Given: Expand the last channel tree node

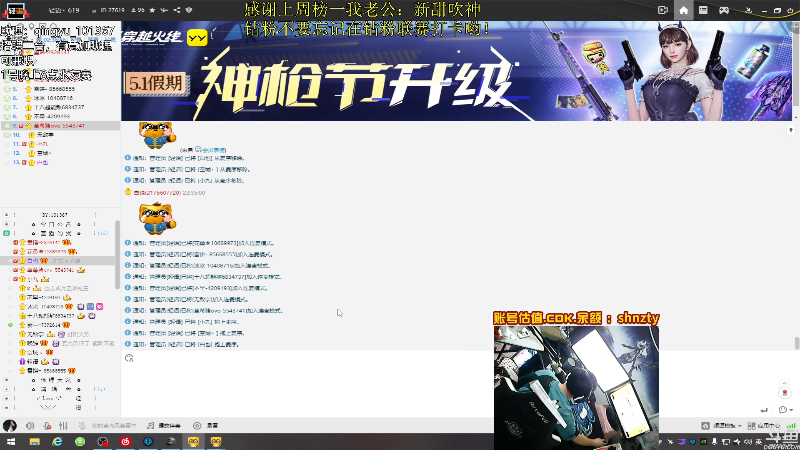Looking at the screenshot, I should tap(7, 408).
